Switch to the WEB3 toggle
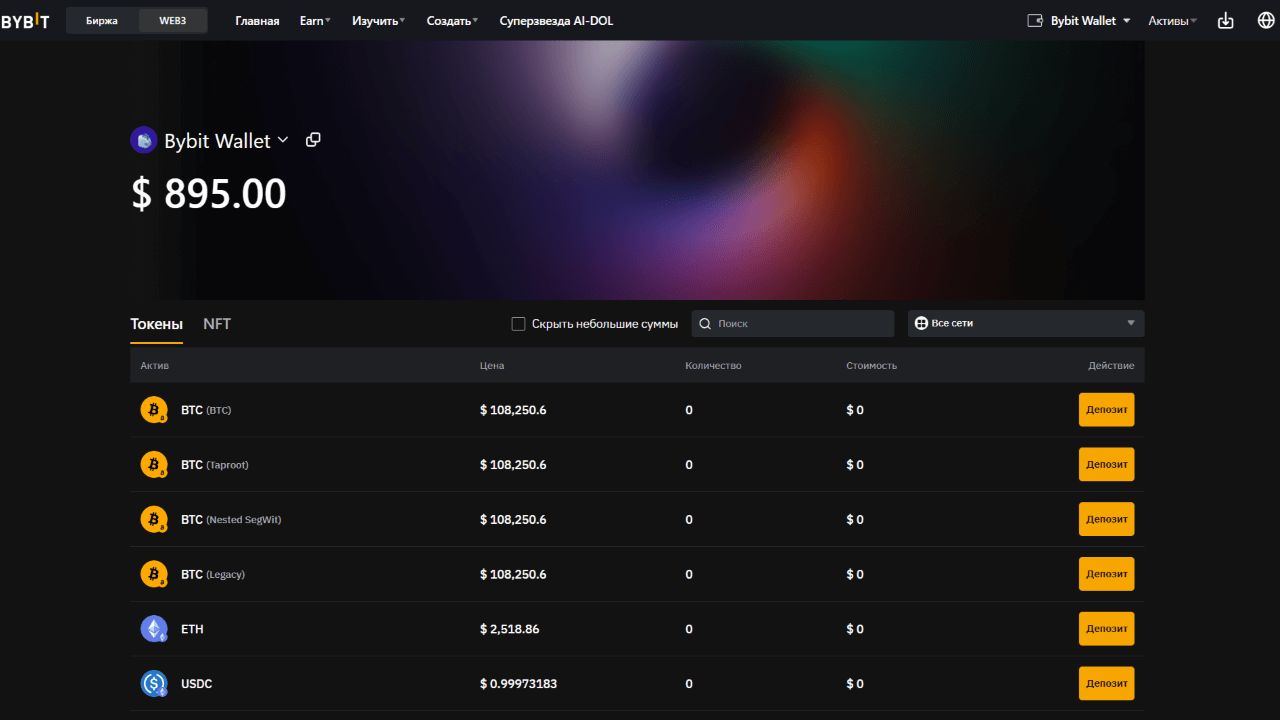The image size is (1280, 720). (172, 21)
